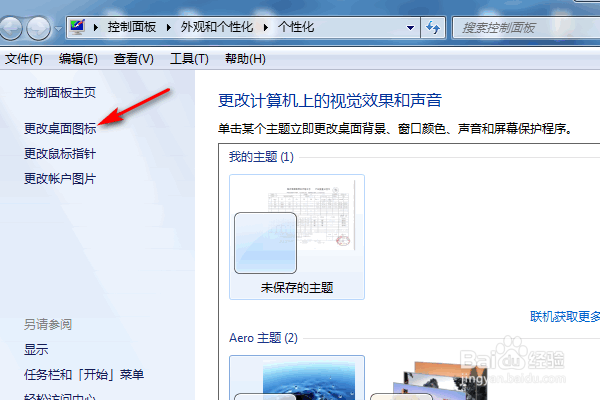Screen dimensions: 600x400
Task: Select the 控制面板 breadcrumb
Action: coord(132,27)
